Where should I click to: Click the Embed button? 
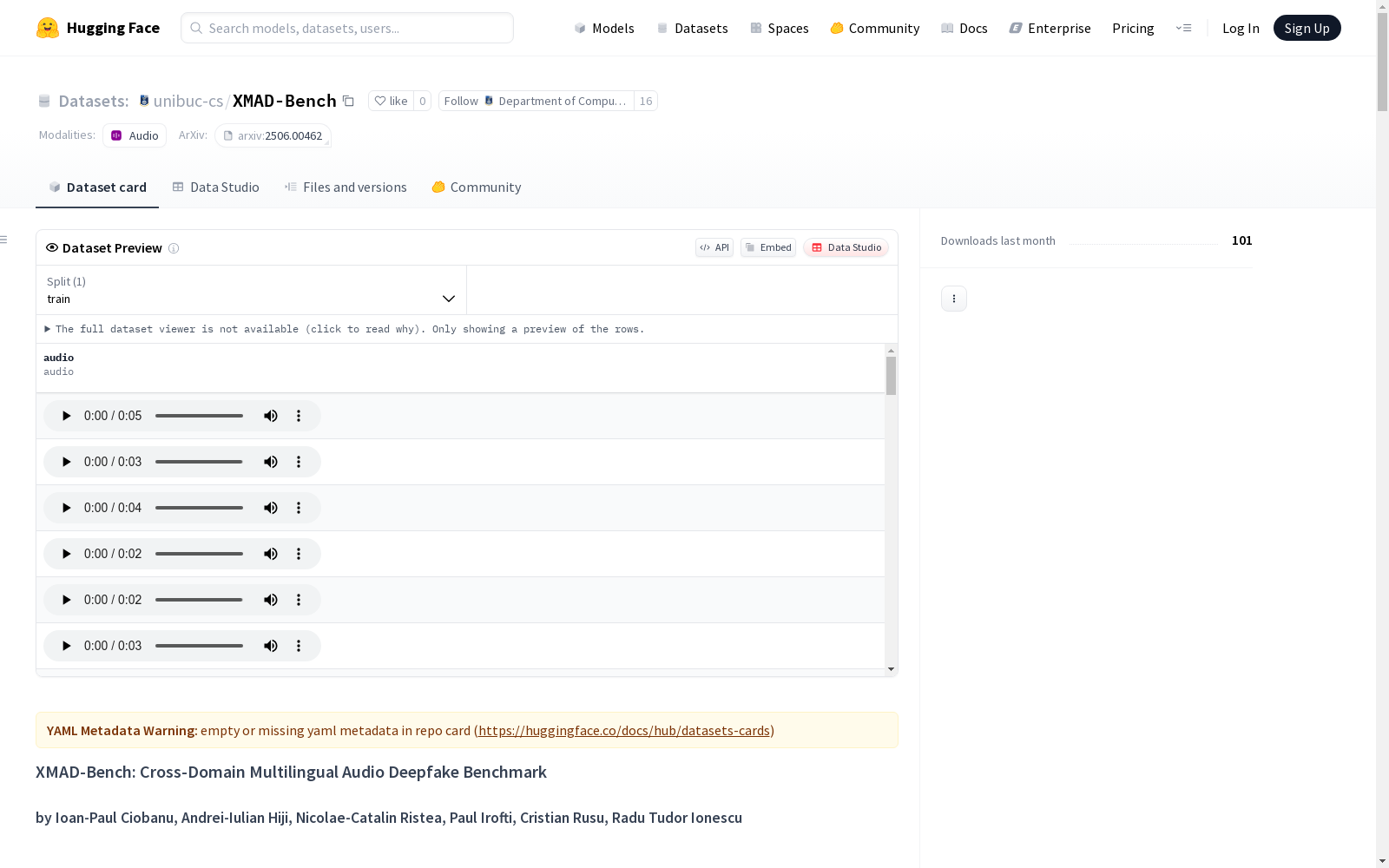pos(768,247)
